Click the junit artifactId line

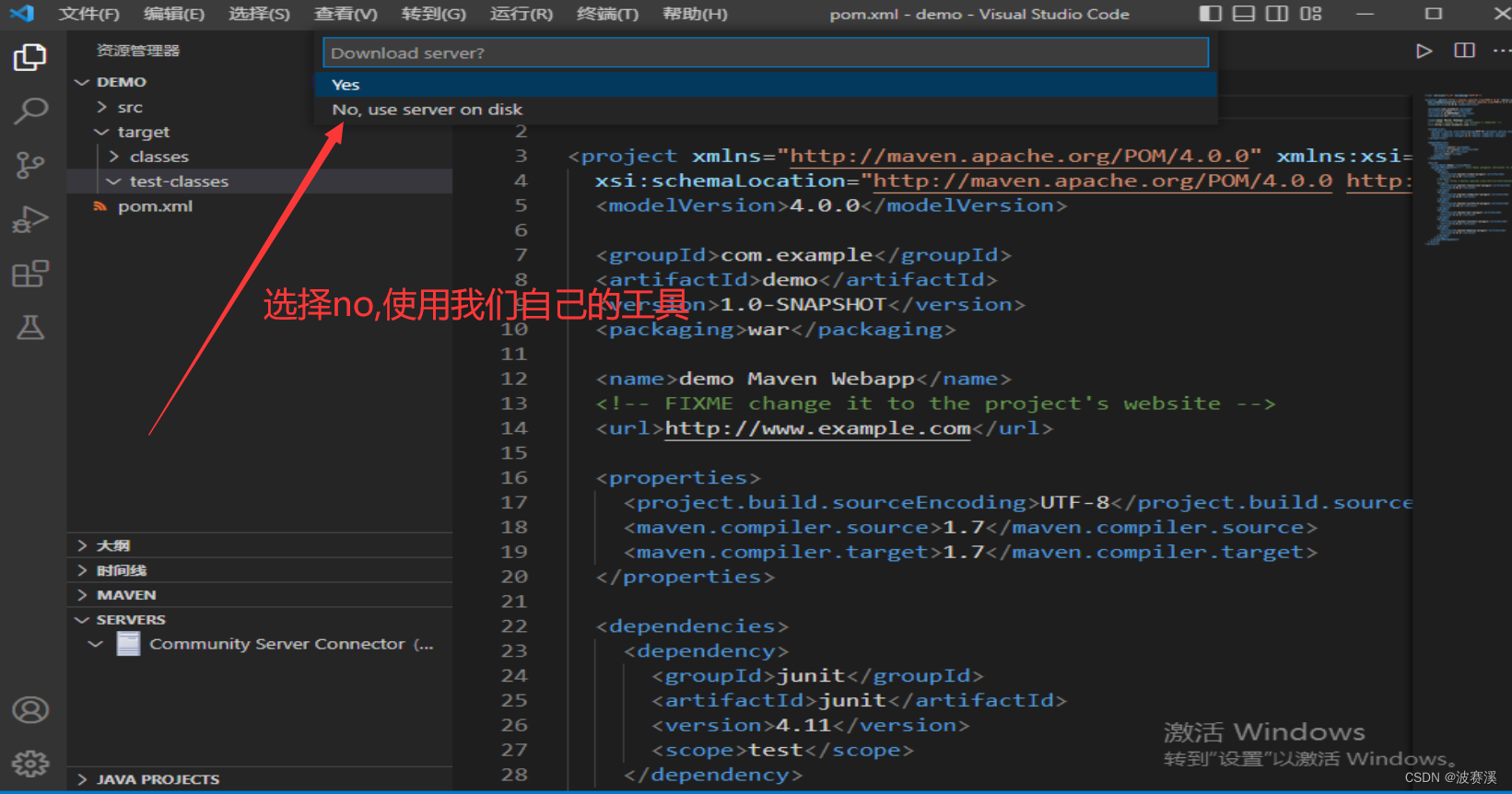point(859,701)
